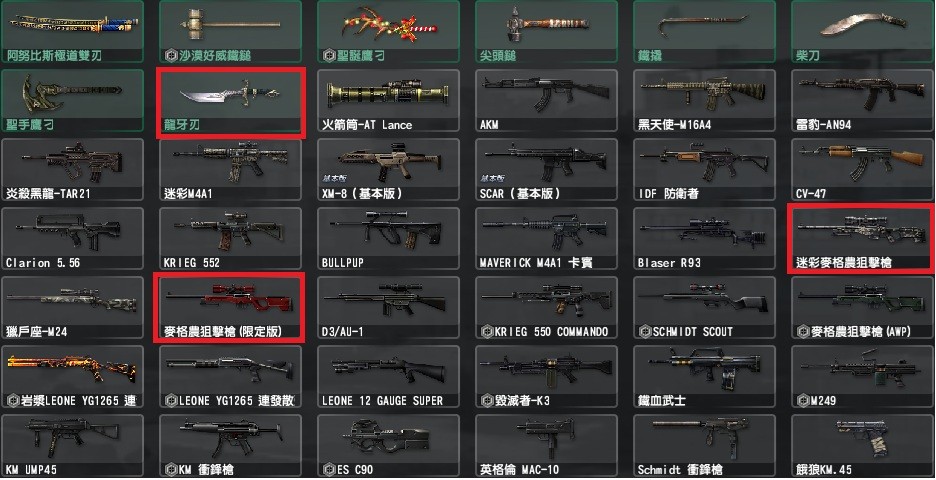Image resolution: width=936 pixels, height=480 pixels.
Task: Pick the 柴刀 machete item
Action: (863, 31)
